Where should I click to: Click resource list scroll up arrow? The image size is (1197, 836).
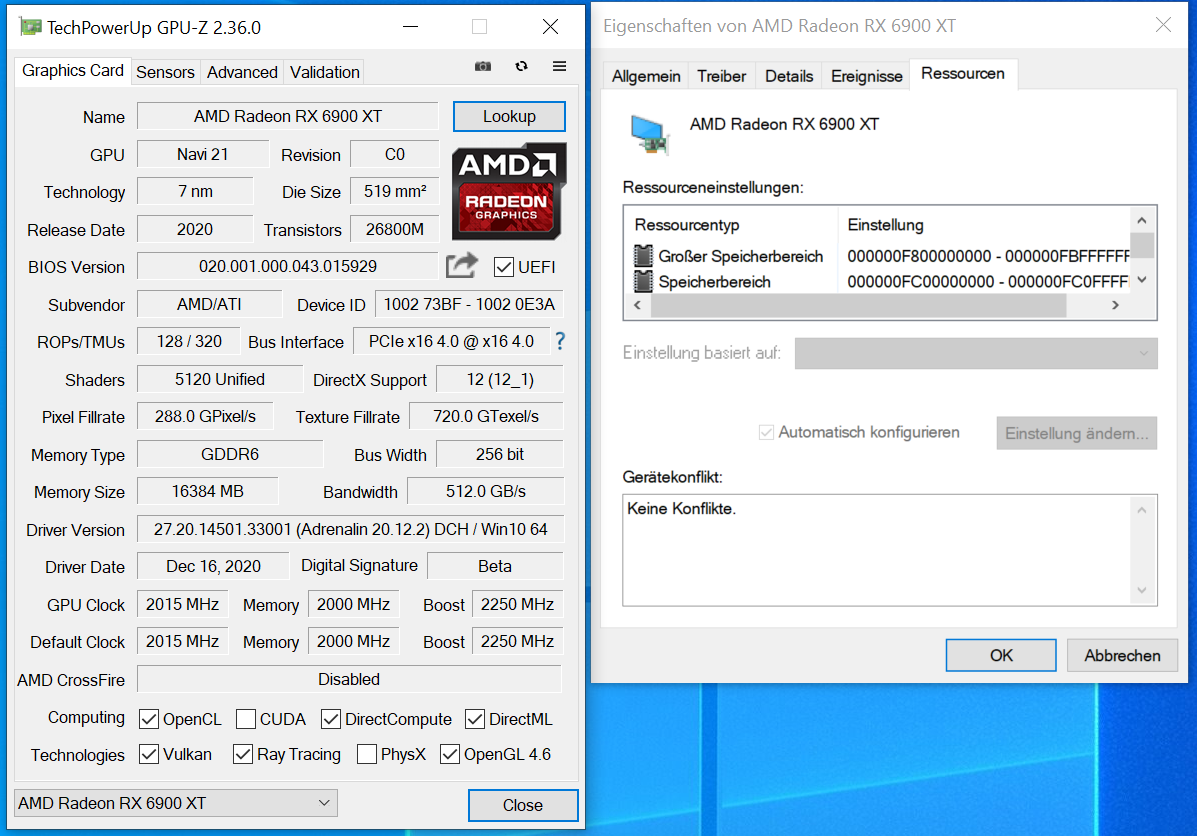pos(1142,221)
